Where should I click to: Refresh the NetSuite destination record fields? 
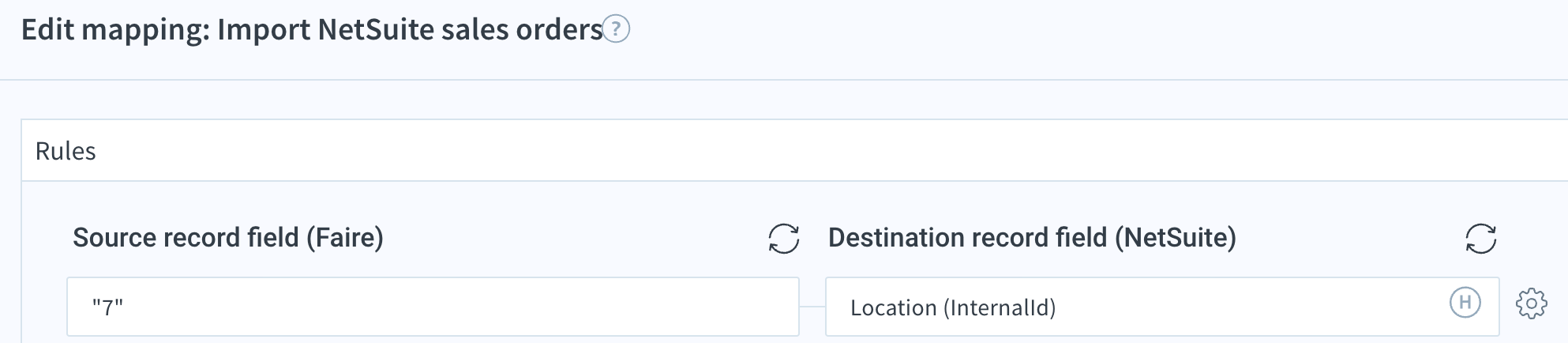point(1480,238)
